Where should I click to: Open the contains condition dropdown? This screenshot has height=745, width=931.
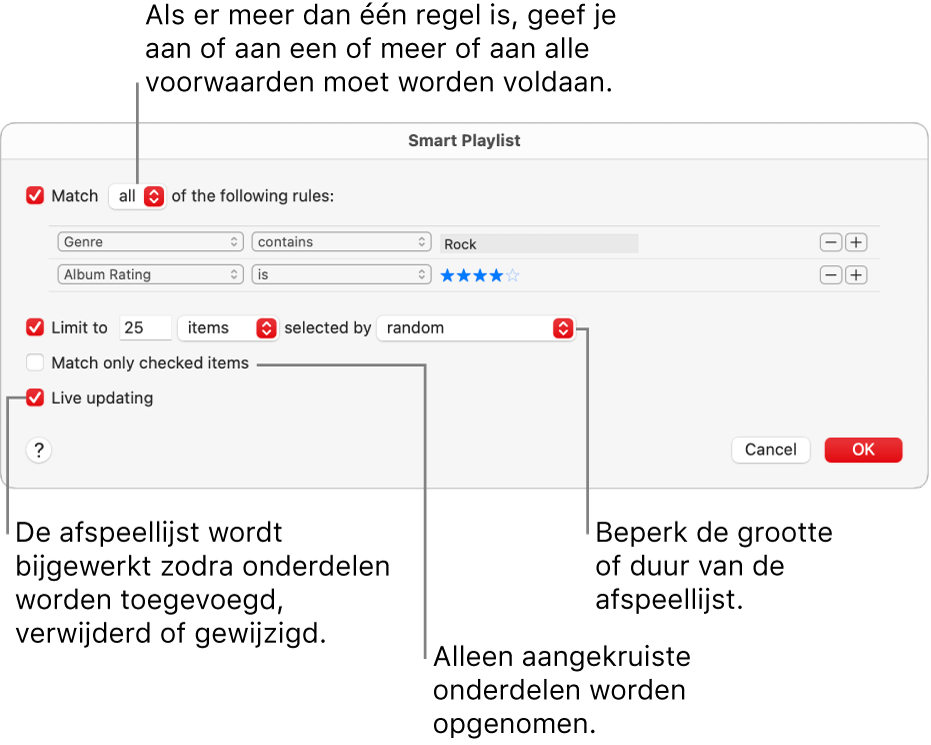(x=341, y=242)
